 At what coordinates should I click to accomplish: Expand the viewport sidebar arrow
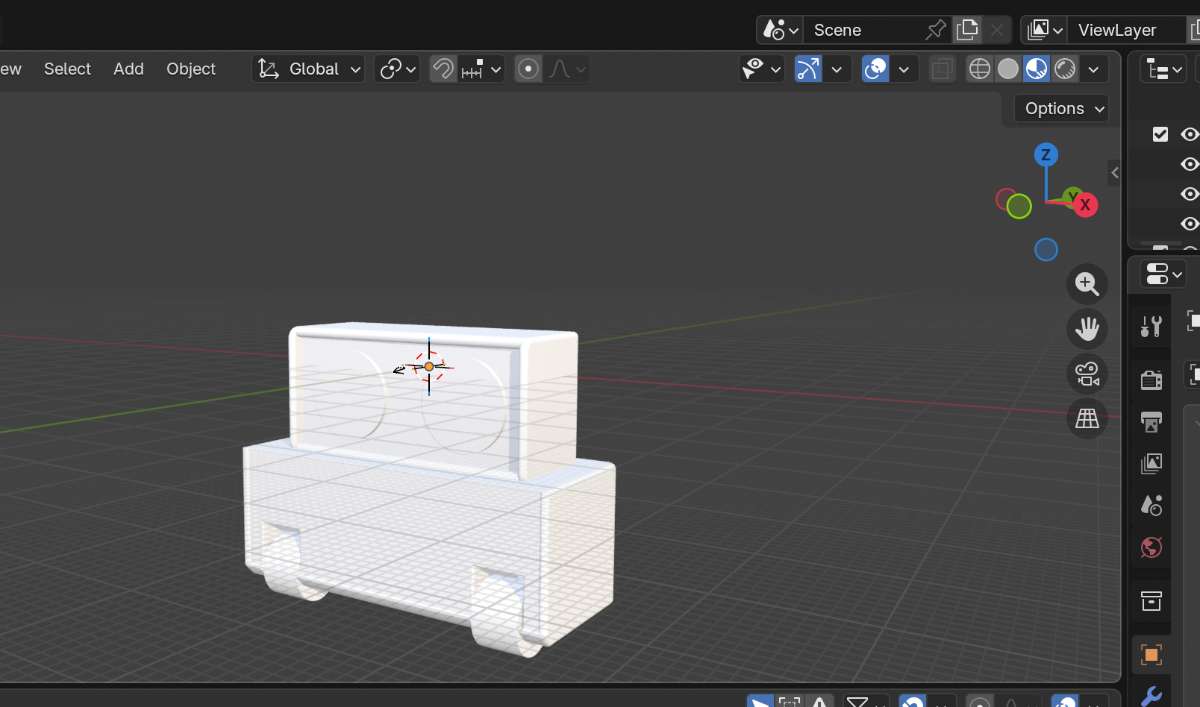(x=1114, y=173)
